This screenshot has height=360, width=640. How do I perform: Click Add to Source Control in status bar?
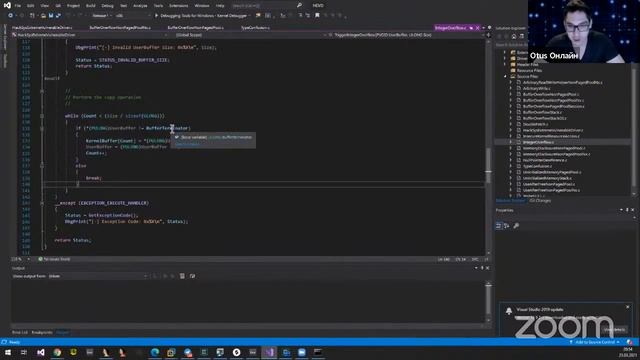pyautogui.click(x=594, y=342)
